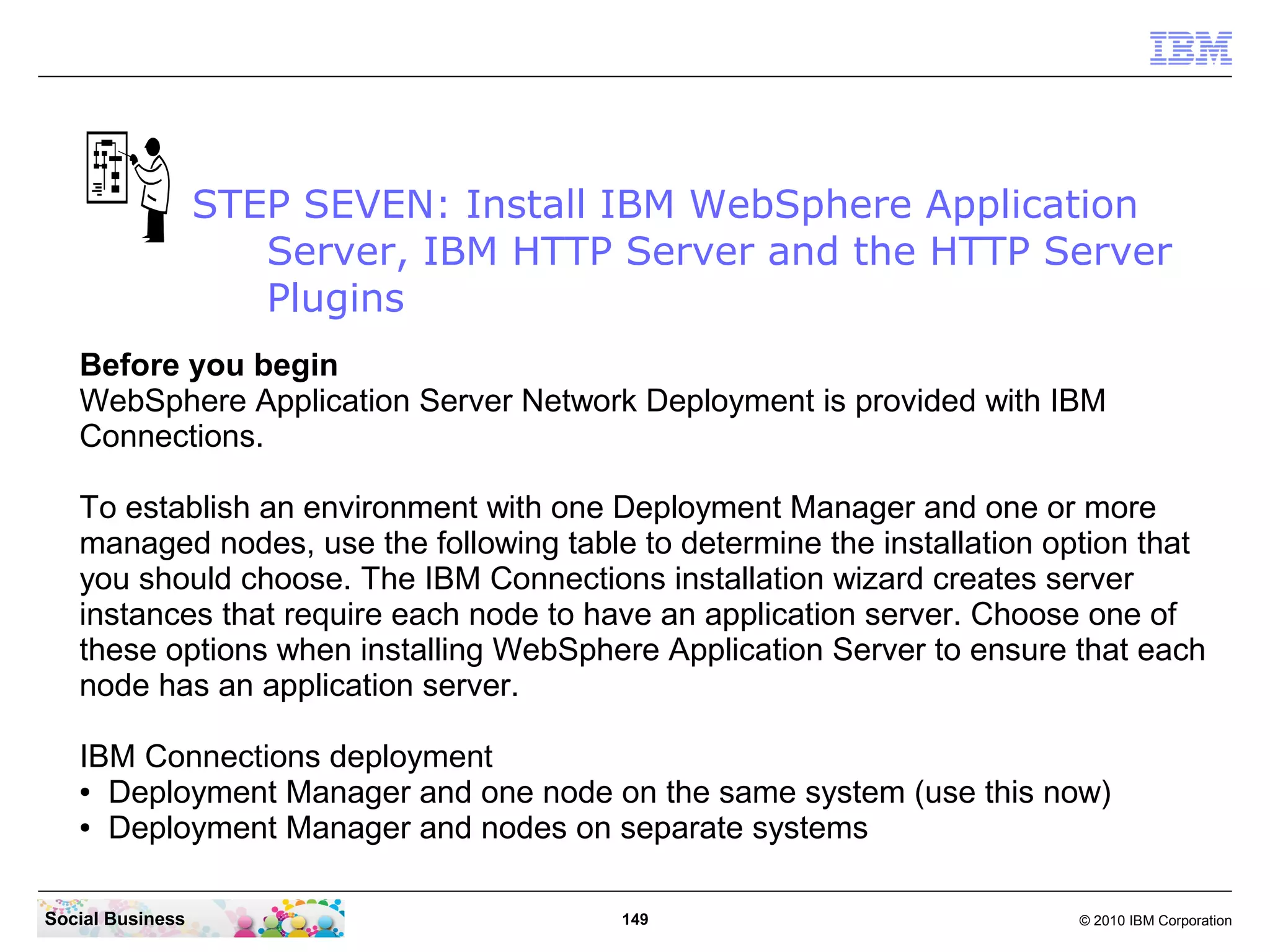Click 'WebSphere Application Server Network Deployment' sentence
Image resolution: width=1270 pixels, height=952 pixels.
click(593, 418)
